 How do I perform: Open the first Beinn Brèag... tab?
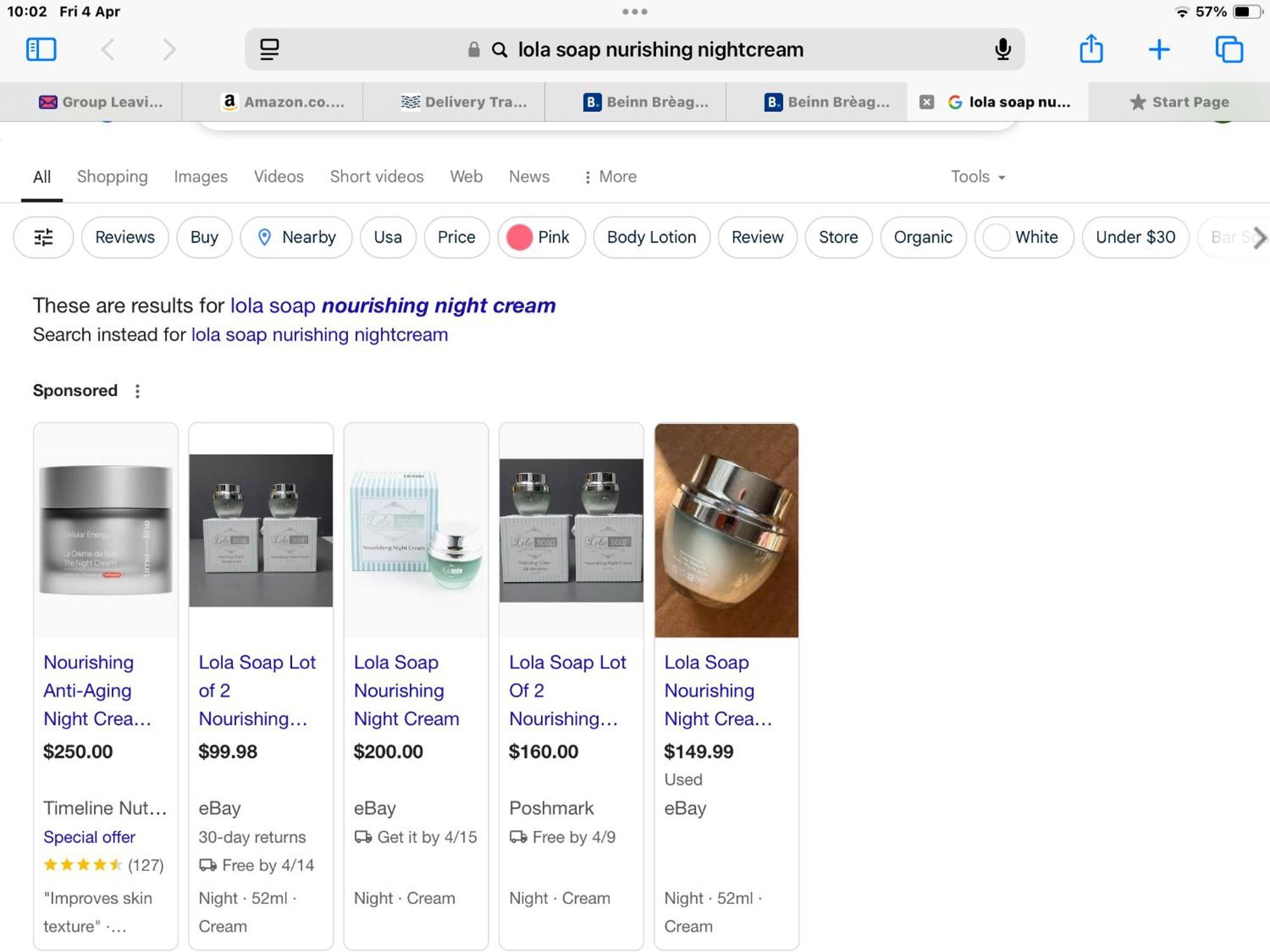(645, 102)
